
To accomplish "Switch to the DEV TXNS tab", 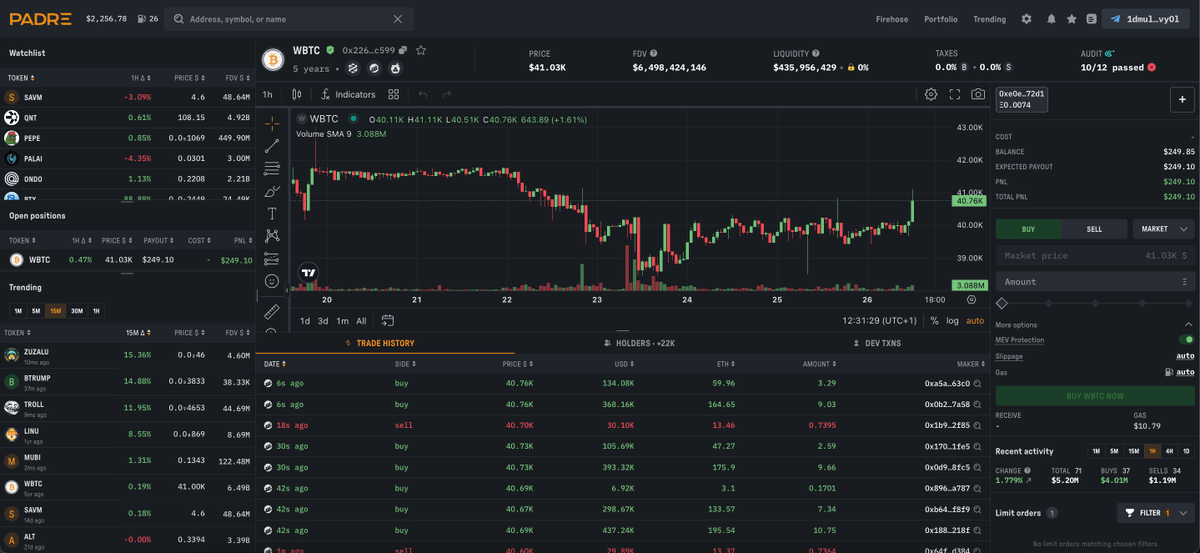I will coord(877,343).
